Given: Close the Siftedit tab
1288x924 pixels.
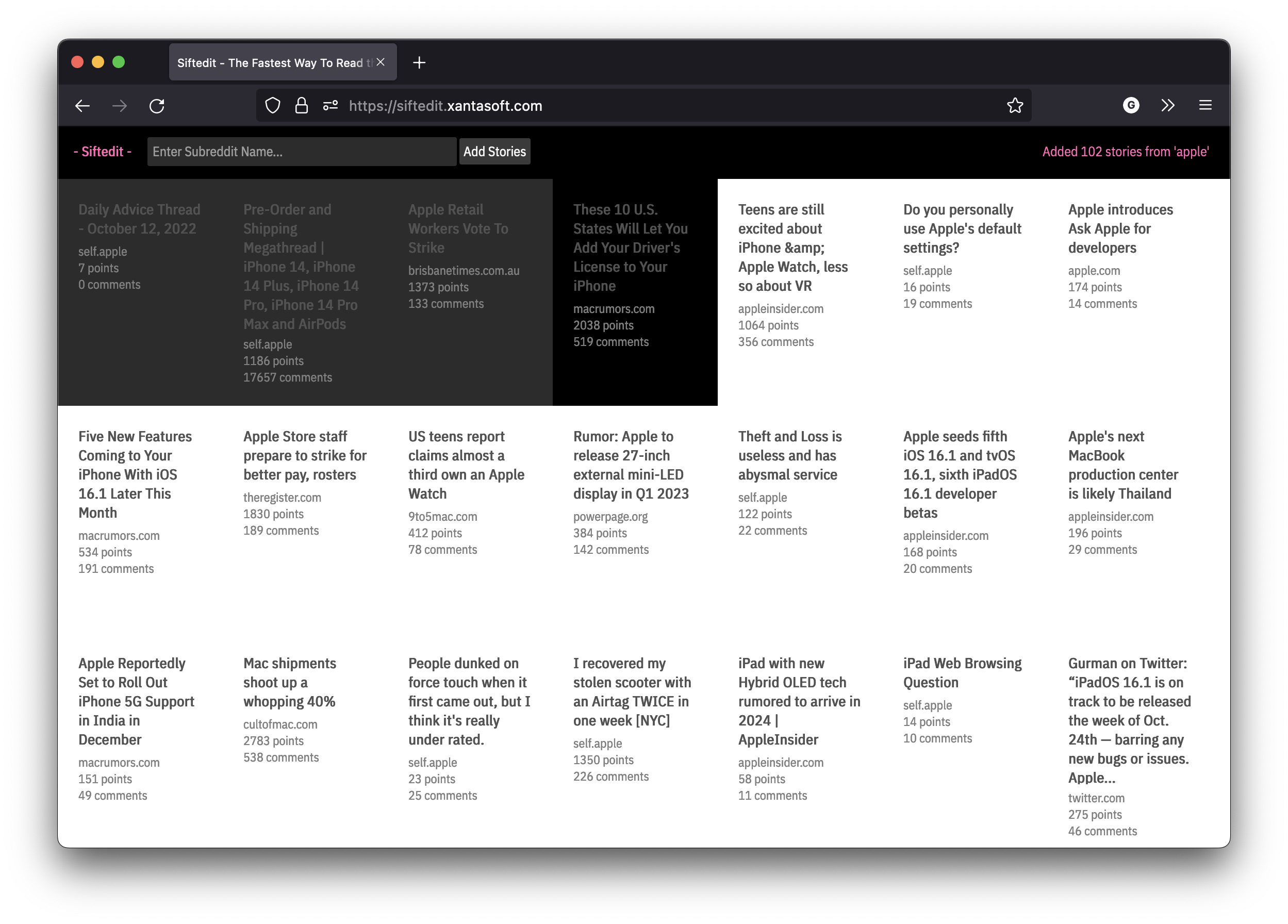Looking at the screenshot, I should pyautogui.click(x=381, y=62).
